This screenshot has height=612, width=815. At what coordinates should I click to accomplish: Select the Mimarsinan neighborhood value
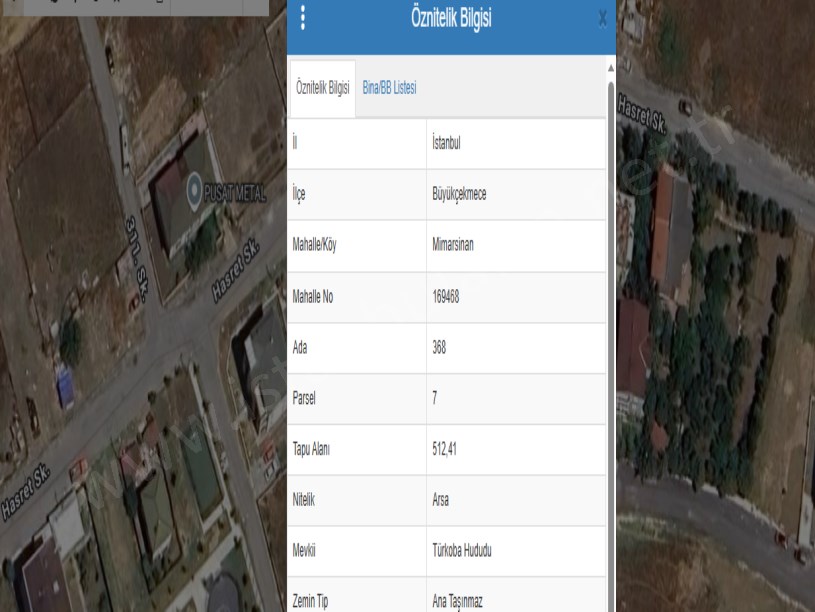(x=450, y=245)
